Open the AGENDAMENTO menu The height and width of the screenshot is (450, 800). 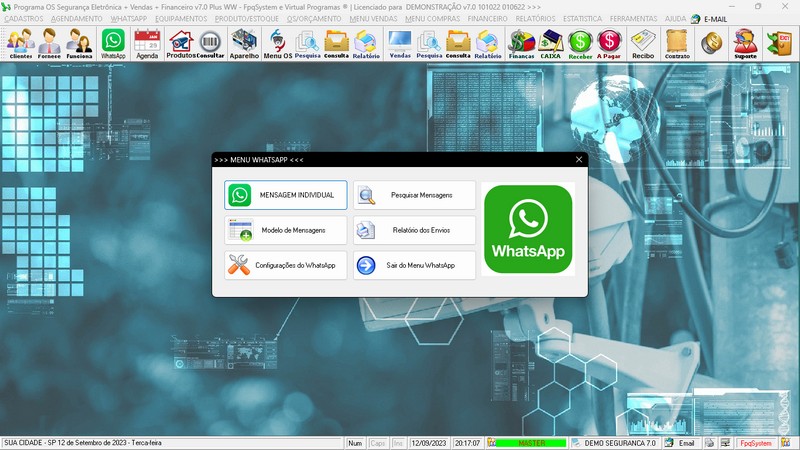[x=77, y=19]
